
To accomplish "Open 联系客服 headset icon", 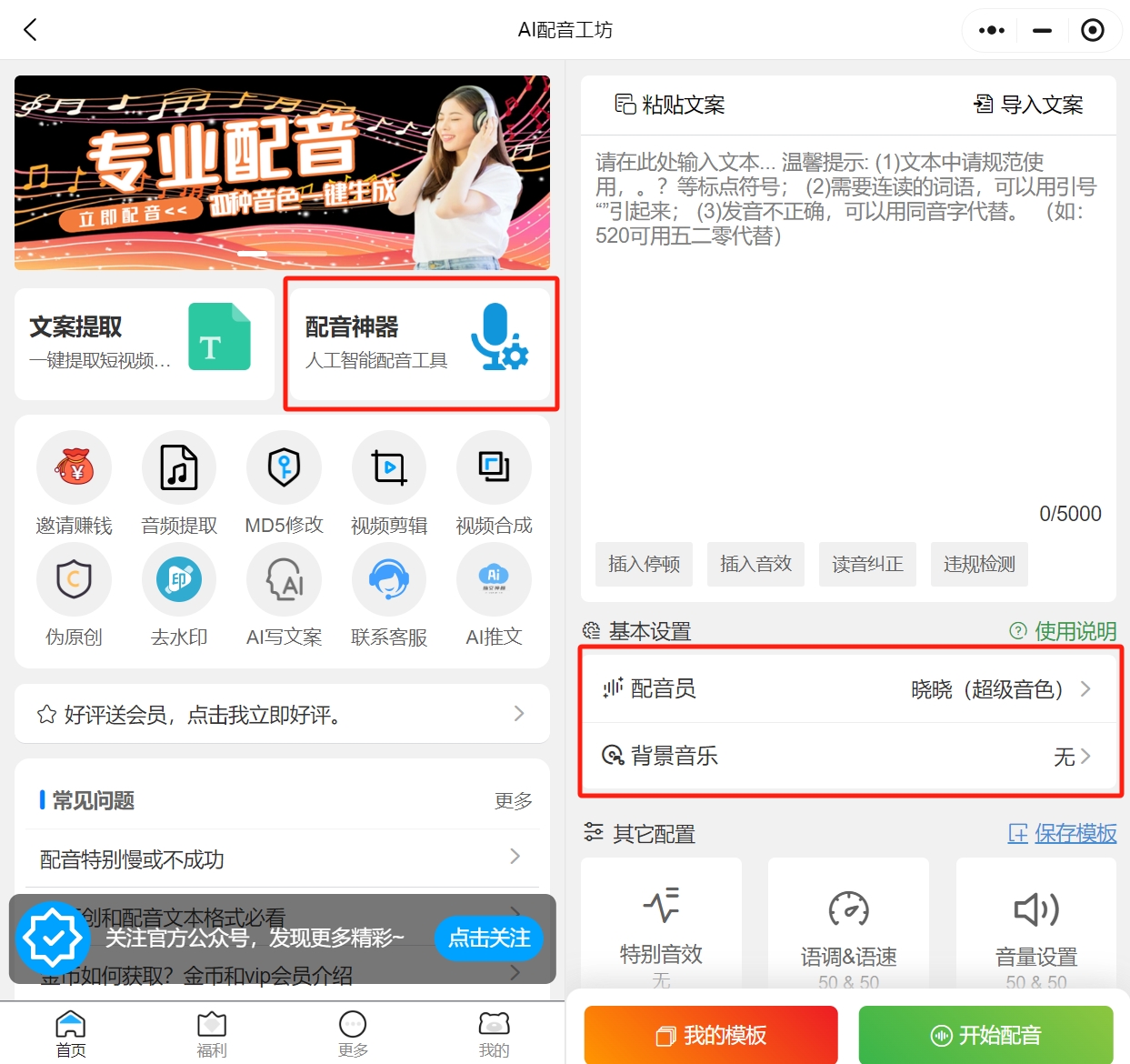I will pos(389,579).
